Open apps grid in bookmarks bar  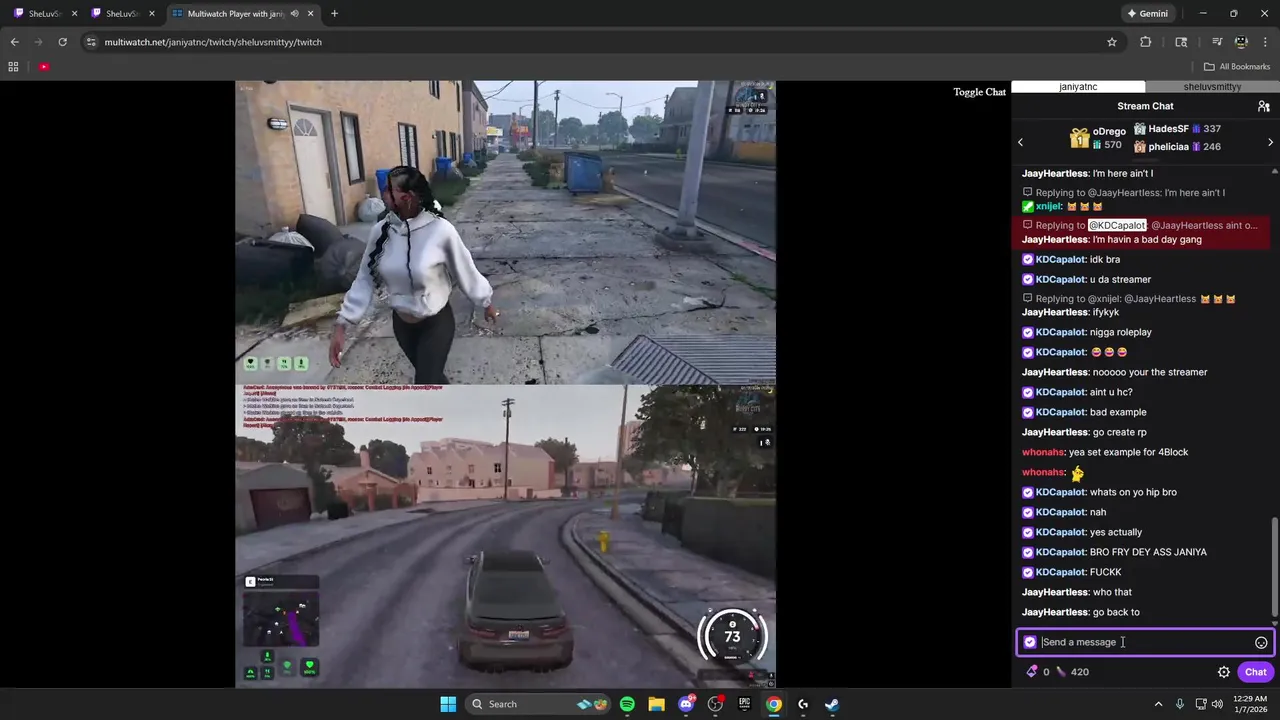point(13,67)
